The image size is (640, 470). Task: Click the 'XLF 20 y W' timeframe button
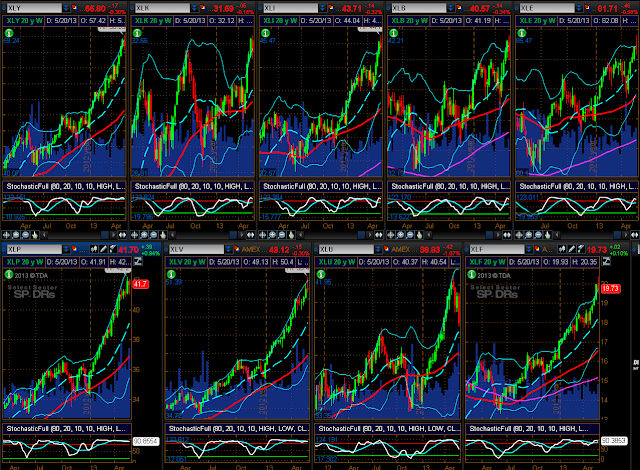pyautogui.click(x=487, y=262)
